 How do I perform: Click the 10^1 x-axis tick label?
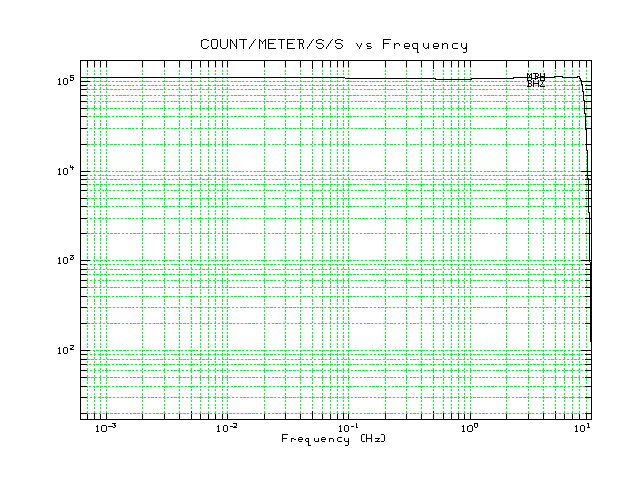click(x=582, y=428)
